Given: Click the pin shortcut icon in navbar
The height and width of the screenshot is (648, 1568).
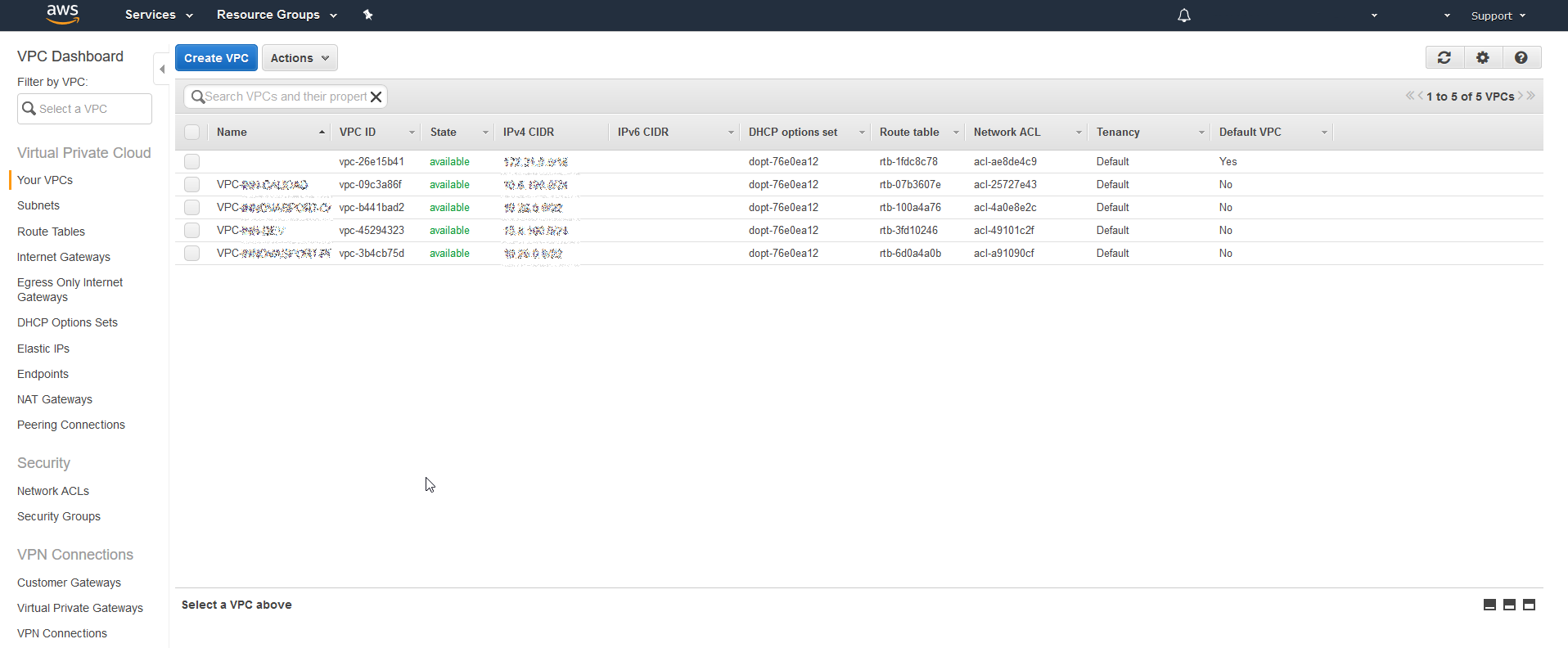Looking at the screenshot, I should 367,15.
